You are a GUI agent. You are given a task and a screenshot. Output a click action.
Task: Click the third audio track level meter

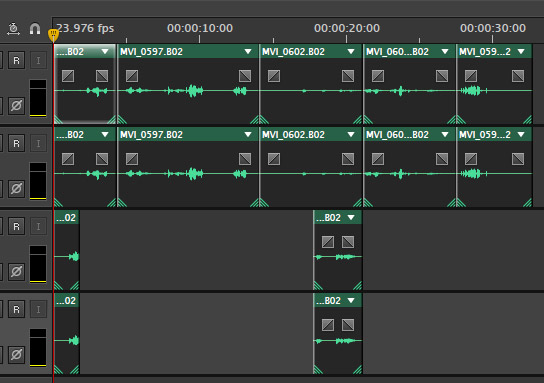tap(38, 264)
